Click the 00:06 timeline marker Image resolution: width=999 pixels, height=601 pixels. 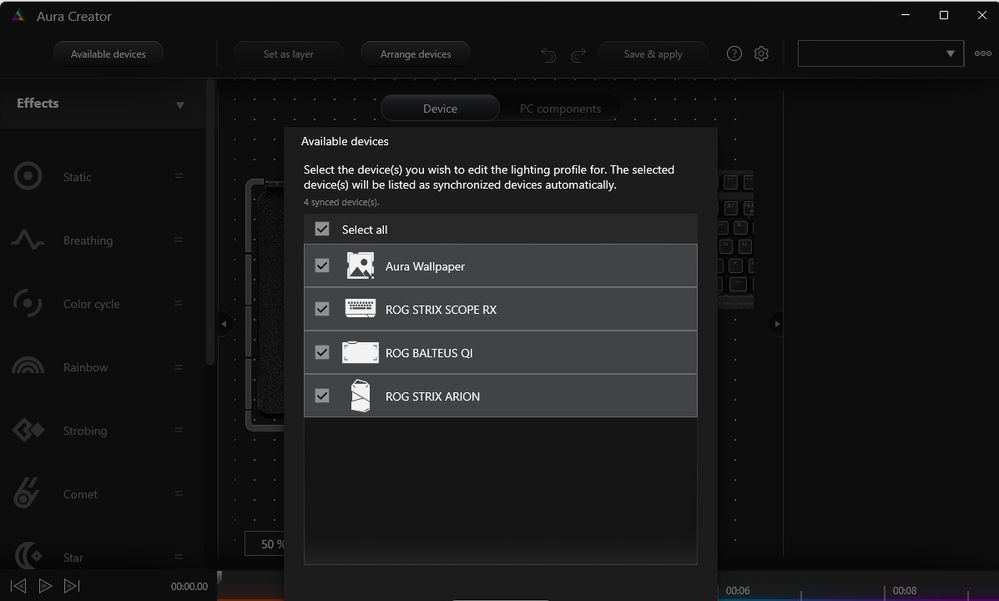737,591
